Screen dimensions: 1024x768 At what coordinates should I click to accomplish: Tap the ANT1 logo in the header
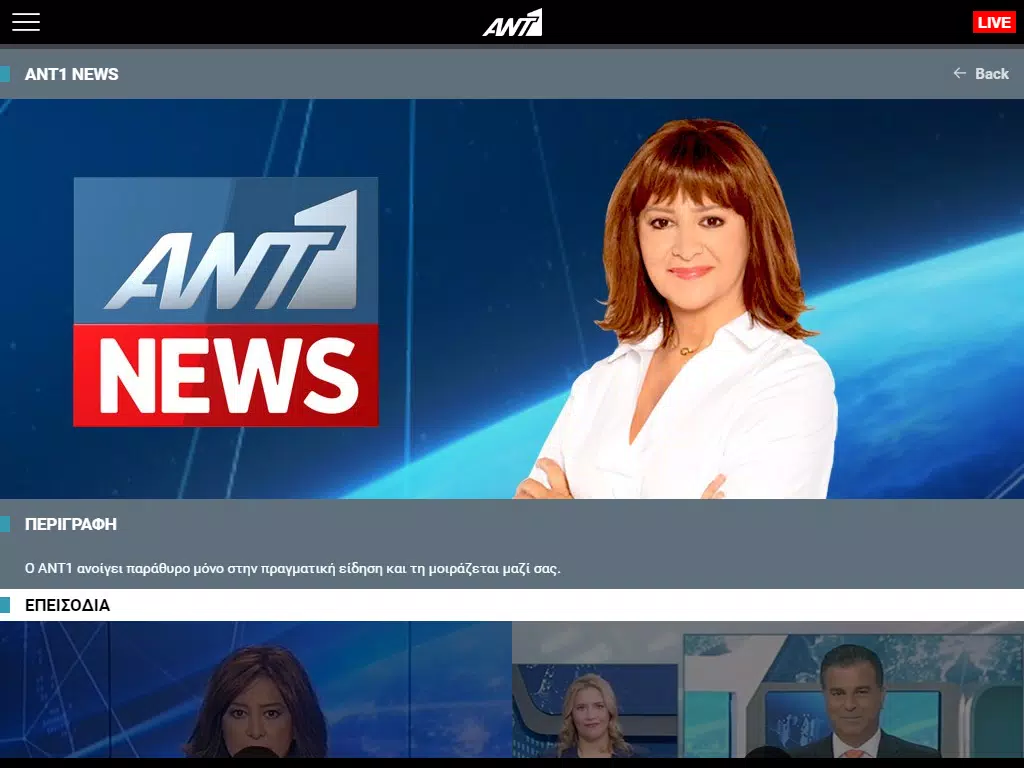pos(513,23)
